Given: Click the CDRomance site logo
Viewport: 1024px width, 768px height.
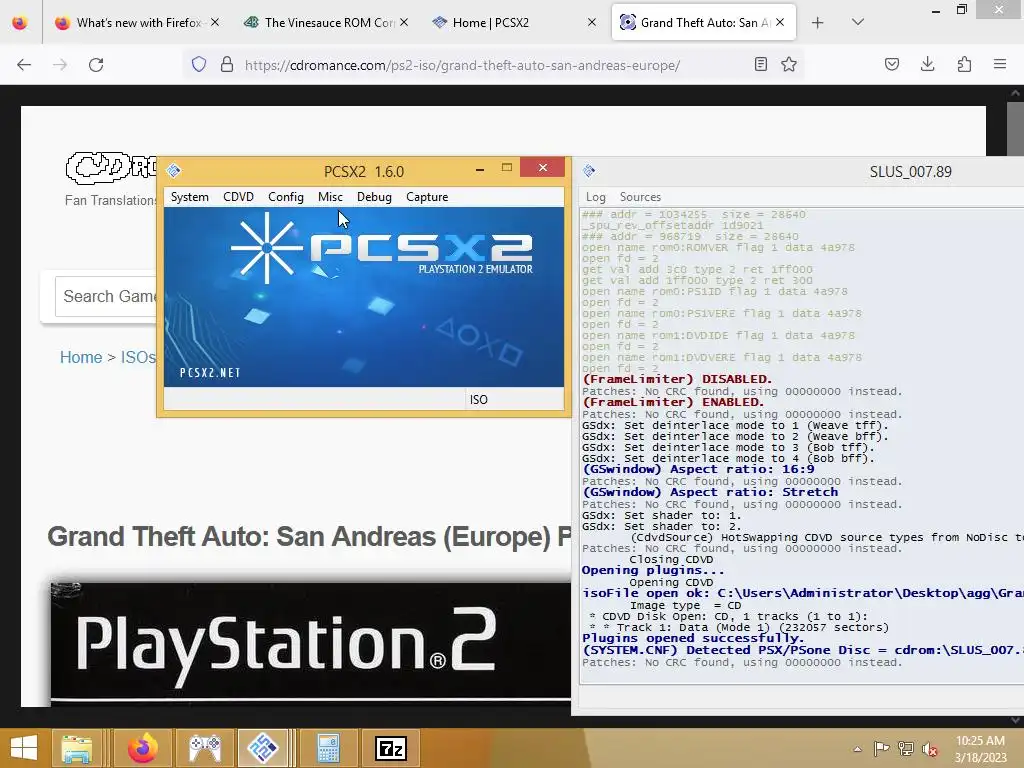Looking at the screenshot, I should point(110,167).
